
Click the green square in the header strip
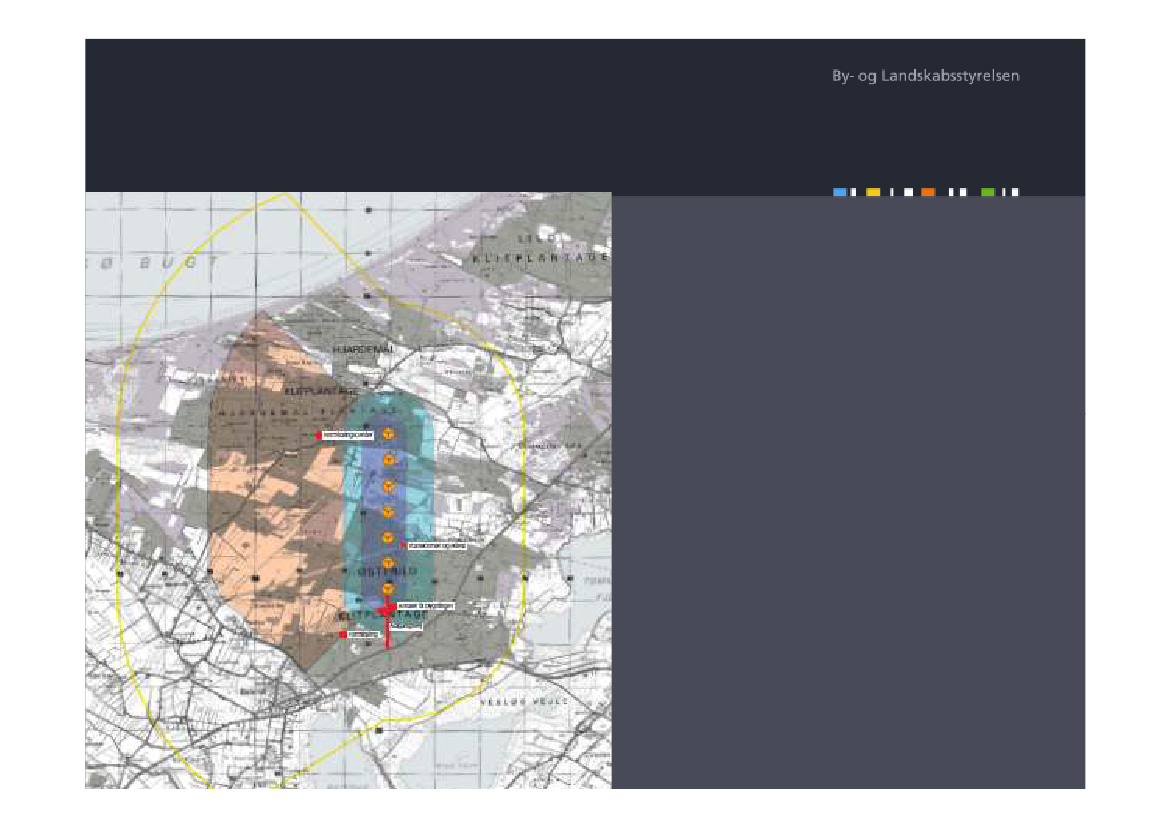(x=988, y=192)
